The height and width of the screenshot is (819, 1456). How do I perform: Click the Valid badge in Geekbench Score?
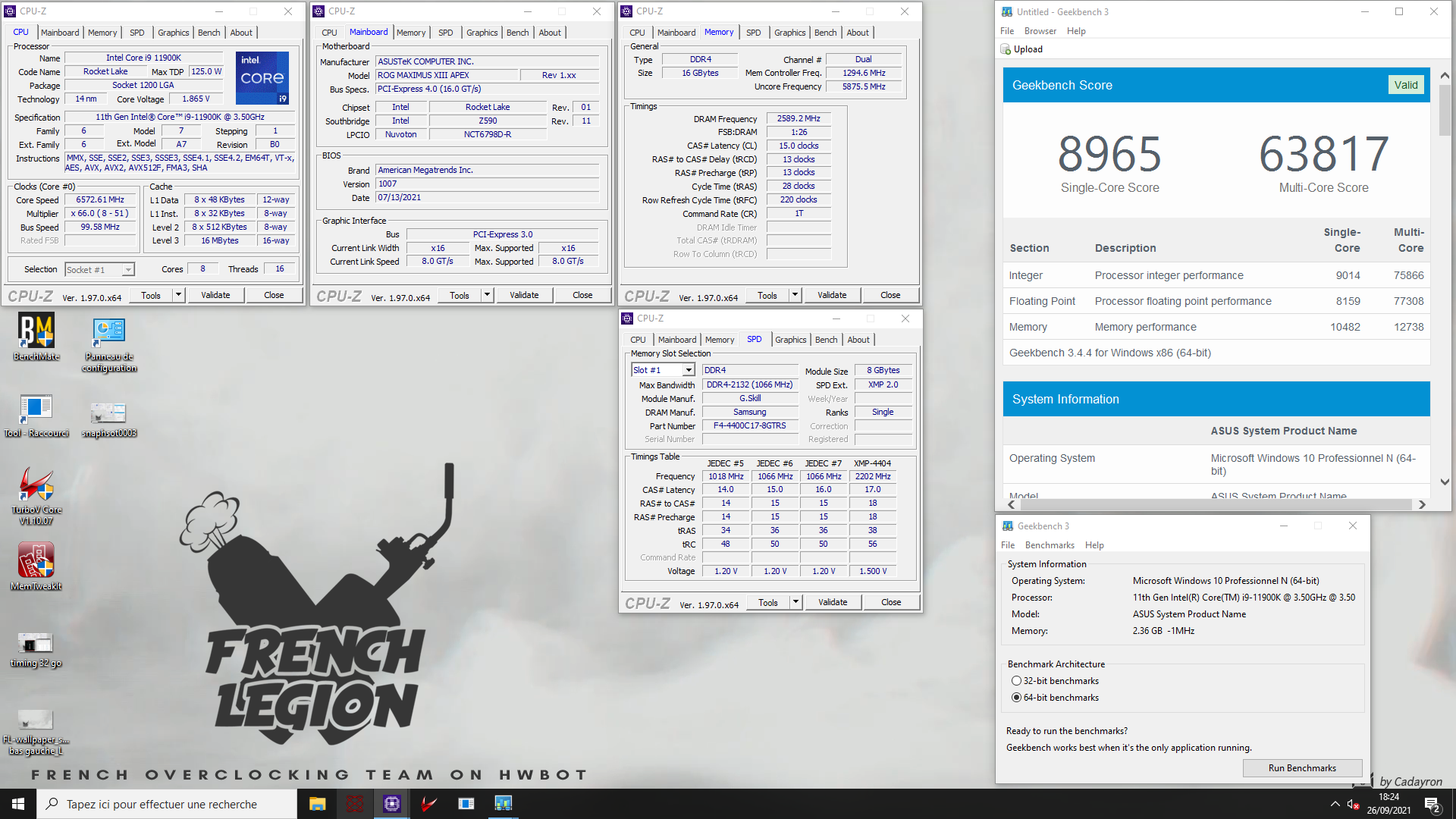point(1405,85)
